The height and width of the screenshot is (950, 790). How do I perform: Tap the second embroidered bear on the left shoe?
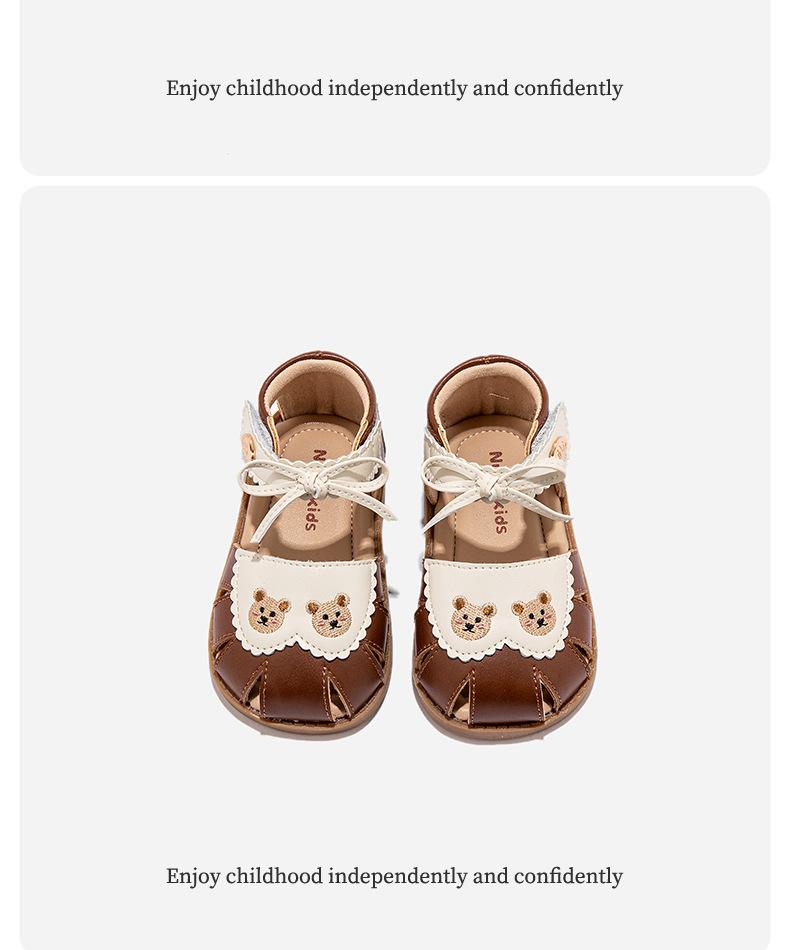(x=330, y=616)
